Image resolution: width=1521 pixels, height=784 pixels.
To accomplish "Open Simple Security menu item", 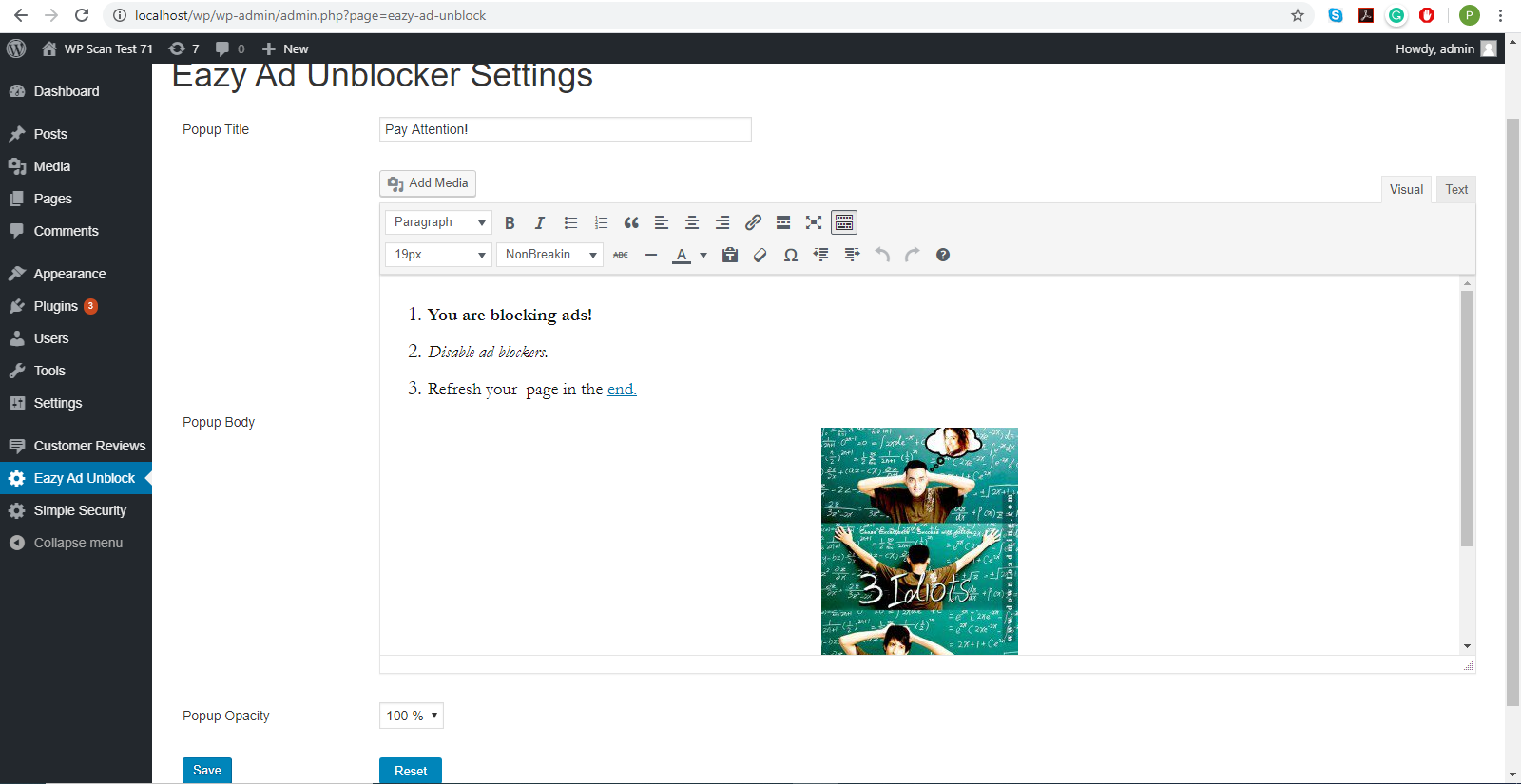I will click(x=76, y=510).
